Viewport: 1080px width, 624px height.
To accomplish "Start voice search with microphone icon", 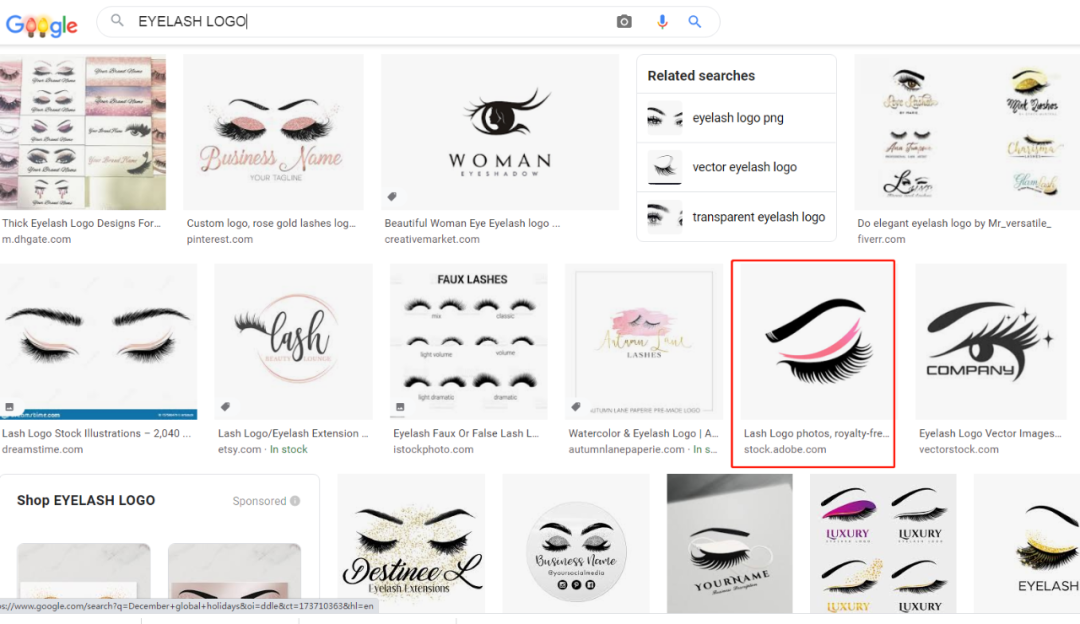I will point(662,21).
